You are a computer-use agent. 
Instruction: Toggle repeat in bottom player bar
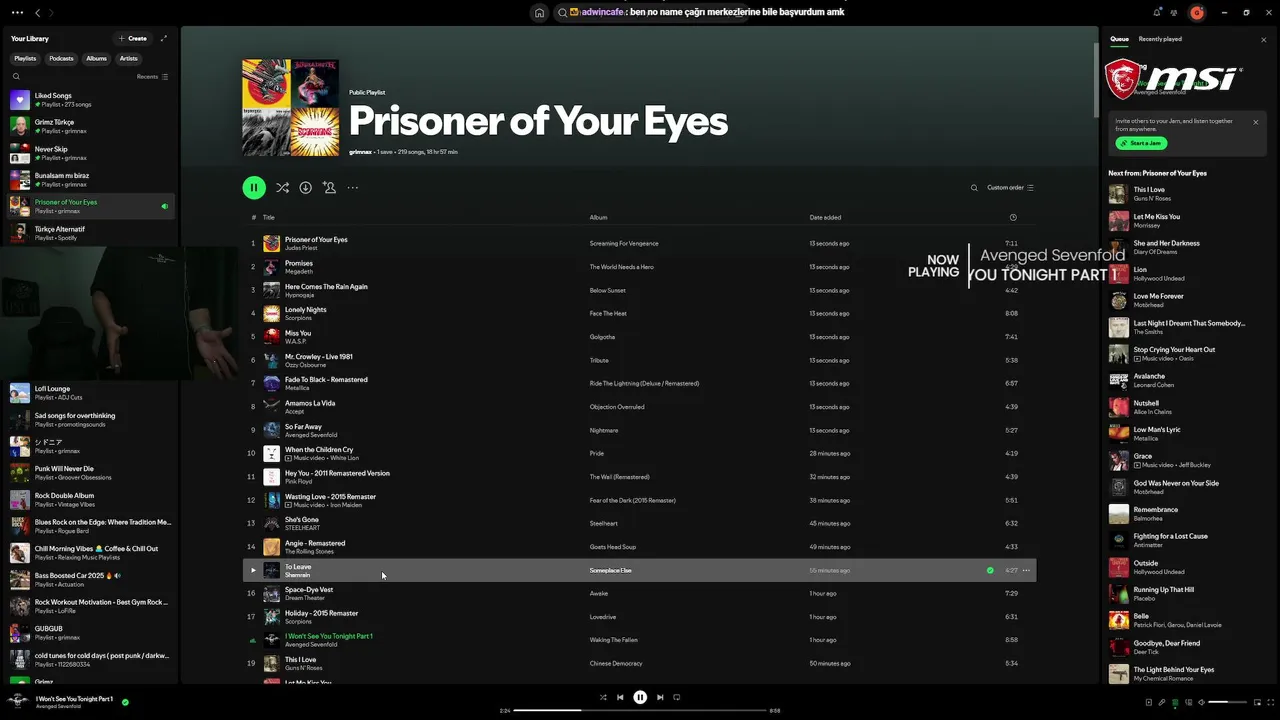[x=677, y=697]
